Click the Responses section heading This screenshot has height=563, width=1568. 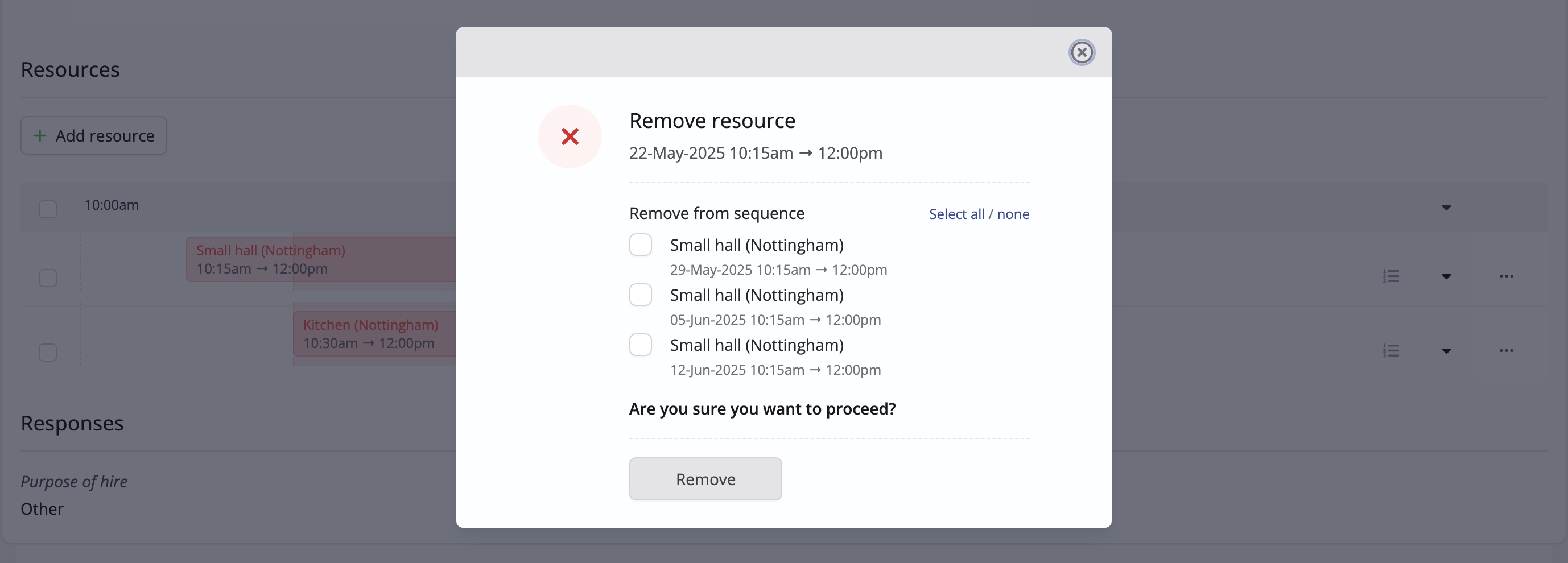pos(72,423)
